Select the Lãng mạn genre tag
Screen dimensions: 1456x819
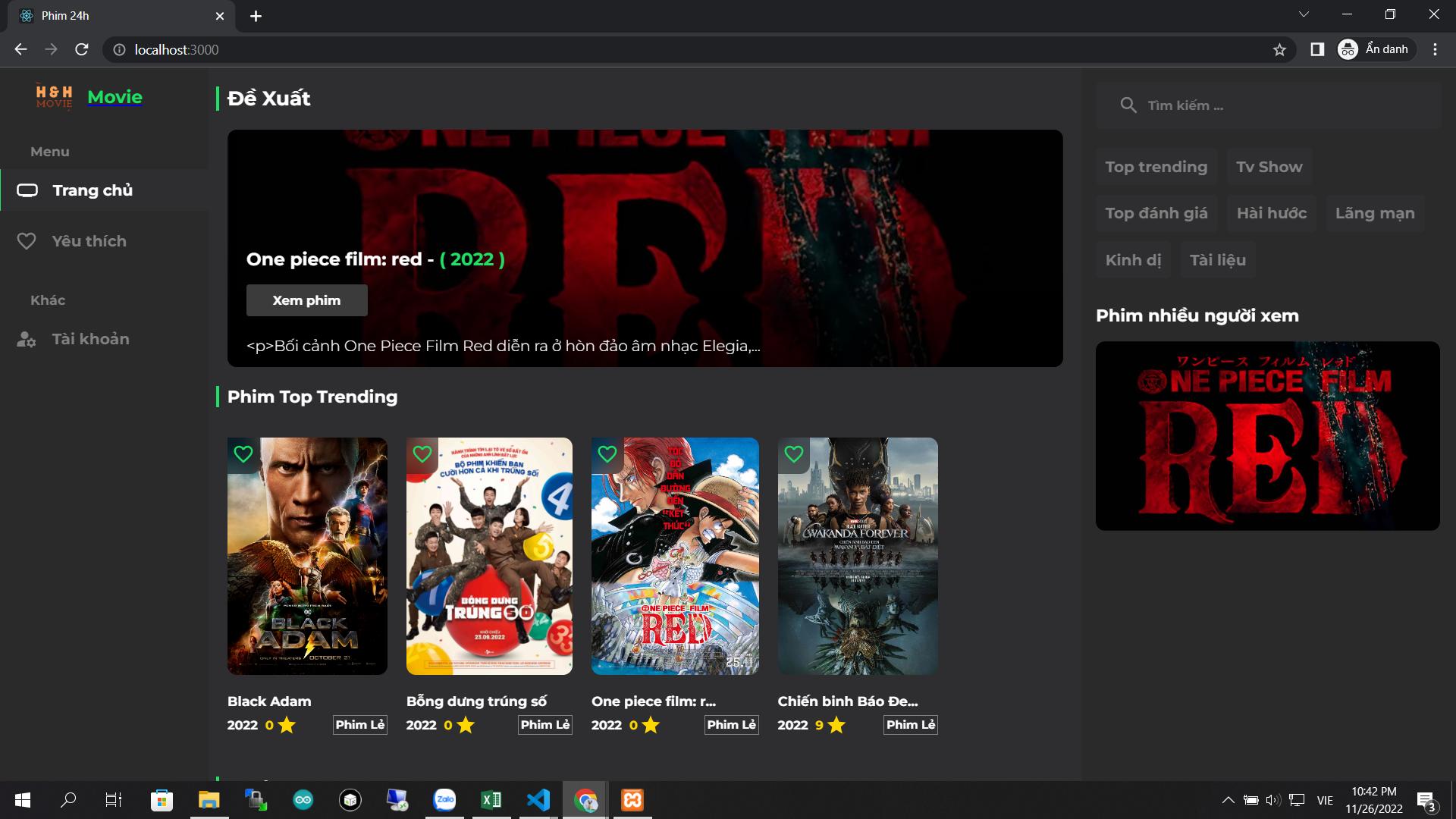tap(1375, 213)
